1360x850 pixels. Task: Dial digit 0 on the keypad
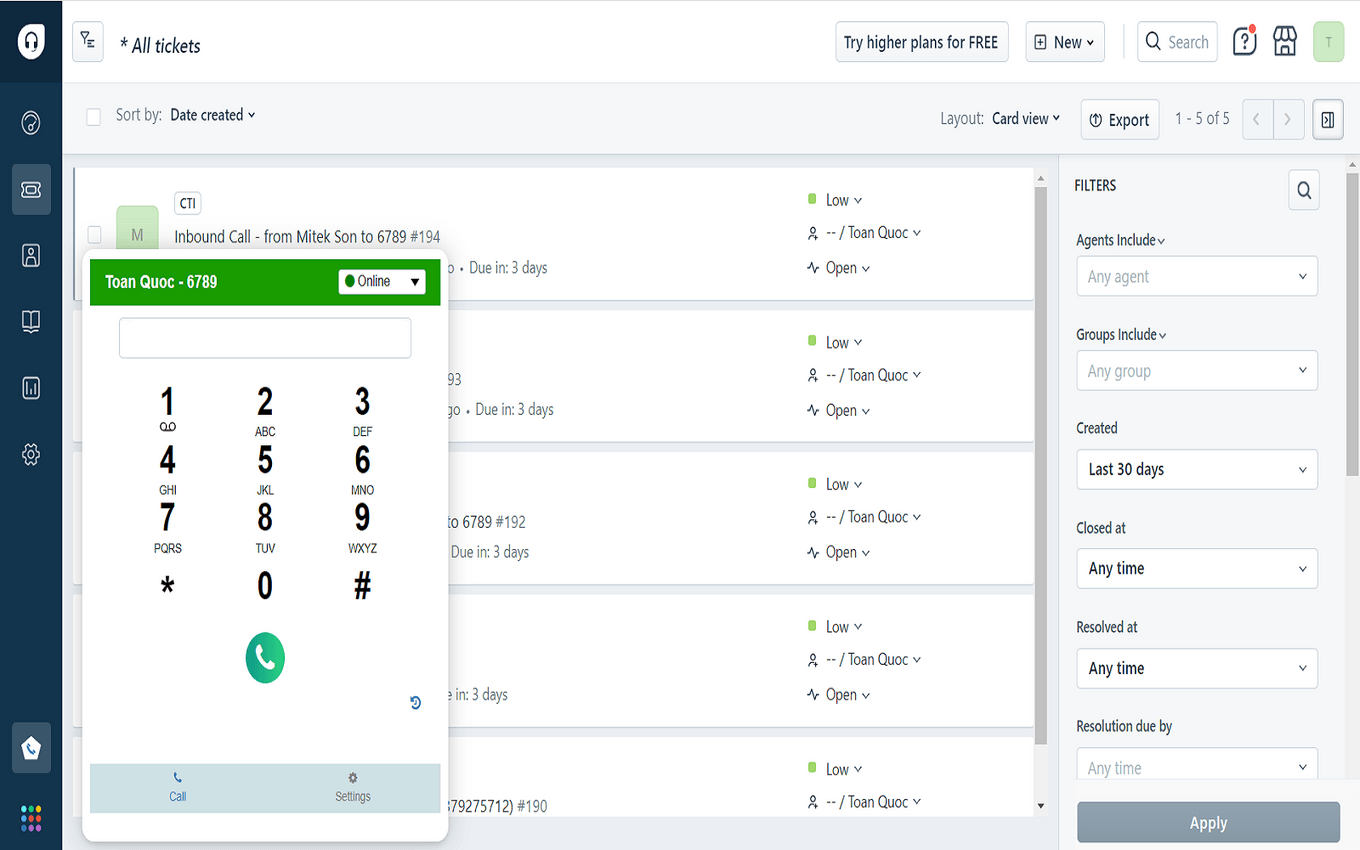[x=265, y=586]
